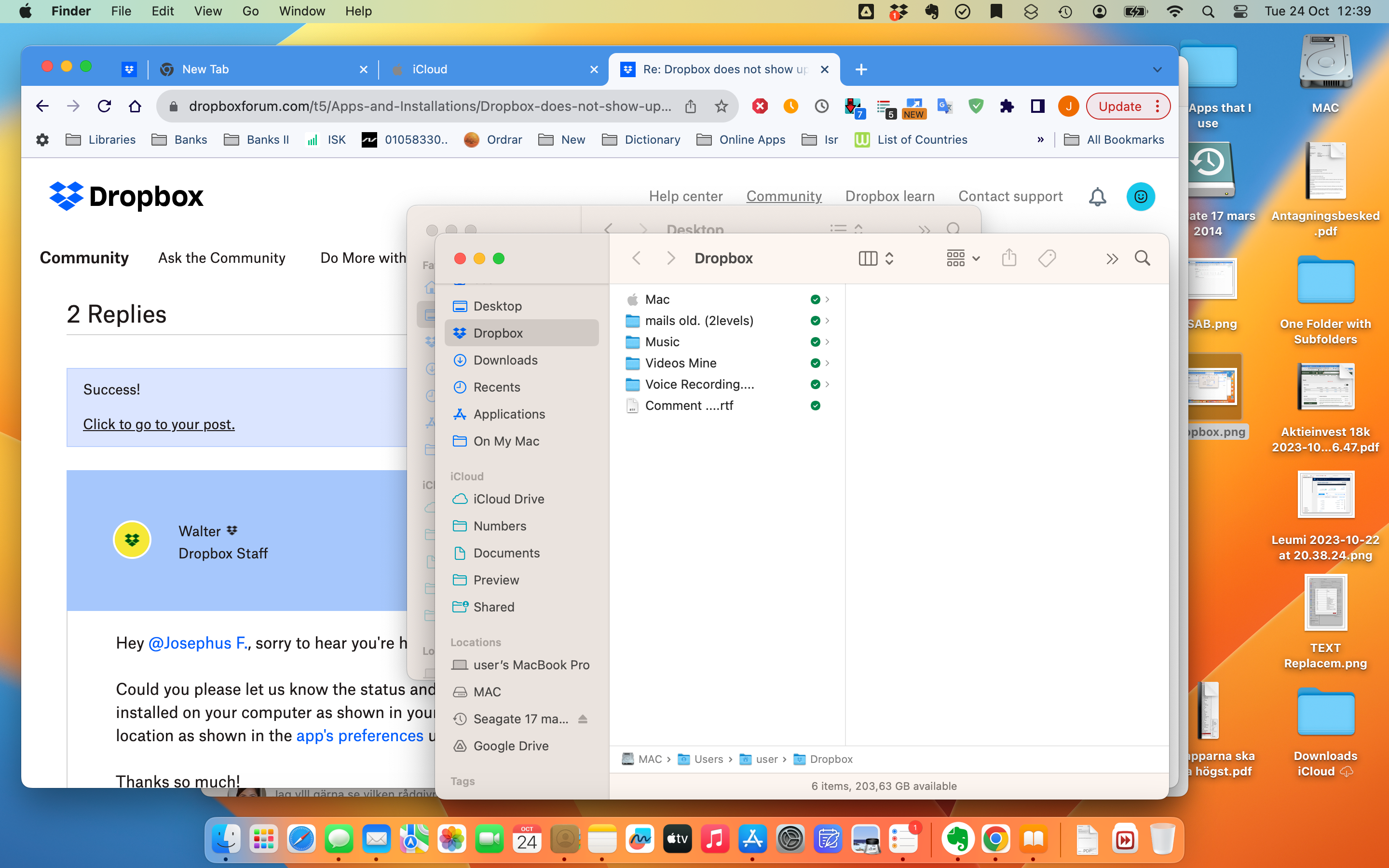Go back in Dropbox Finder window
The width and height of the screenshot is (1389, 868).
(x=636, y=258)
